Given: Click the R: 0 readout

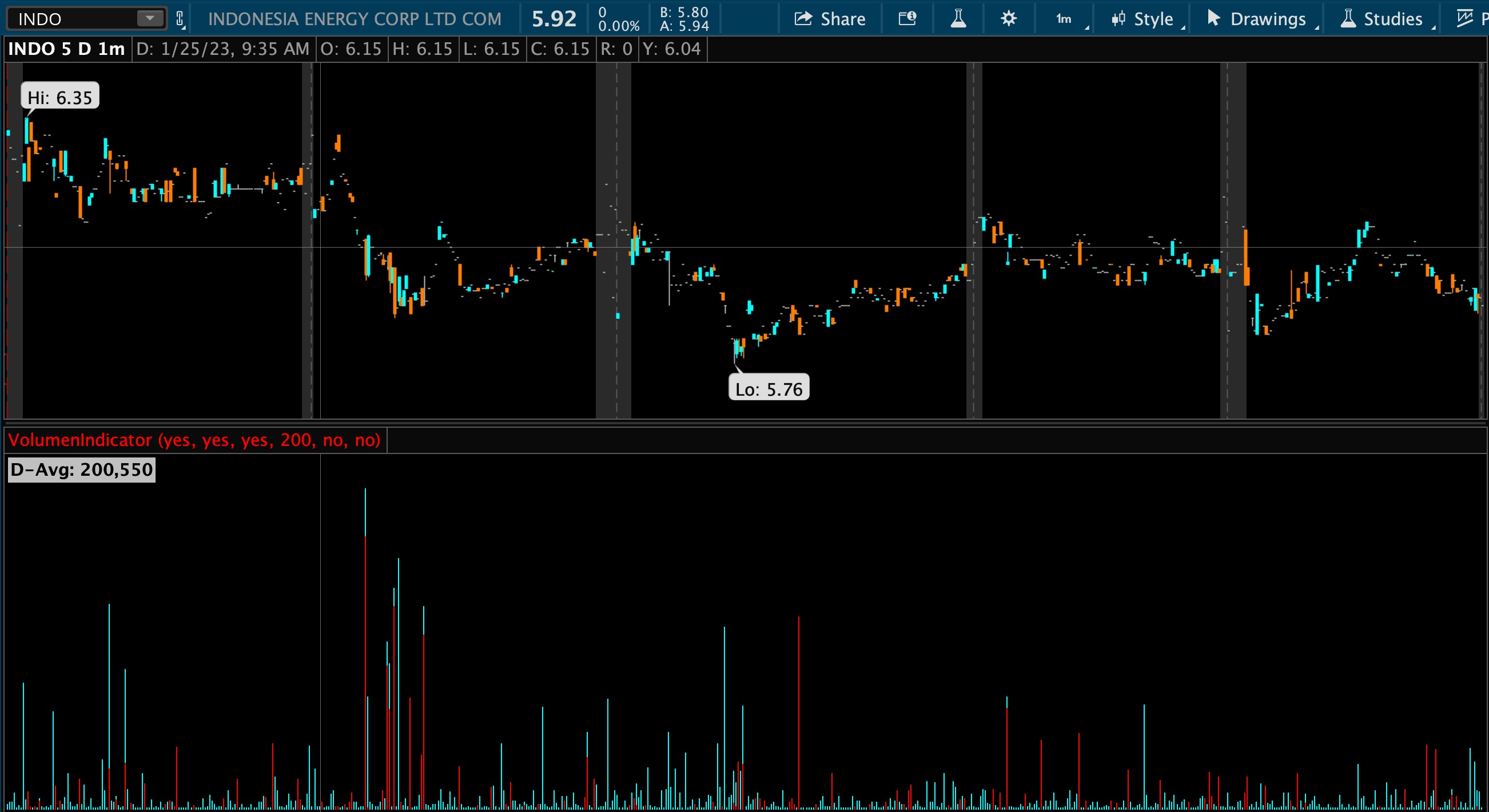Looking at the screenshot, I should coord(616,49).
